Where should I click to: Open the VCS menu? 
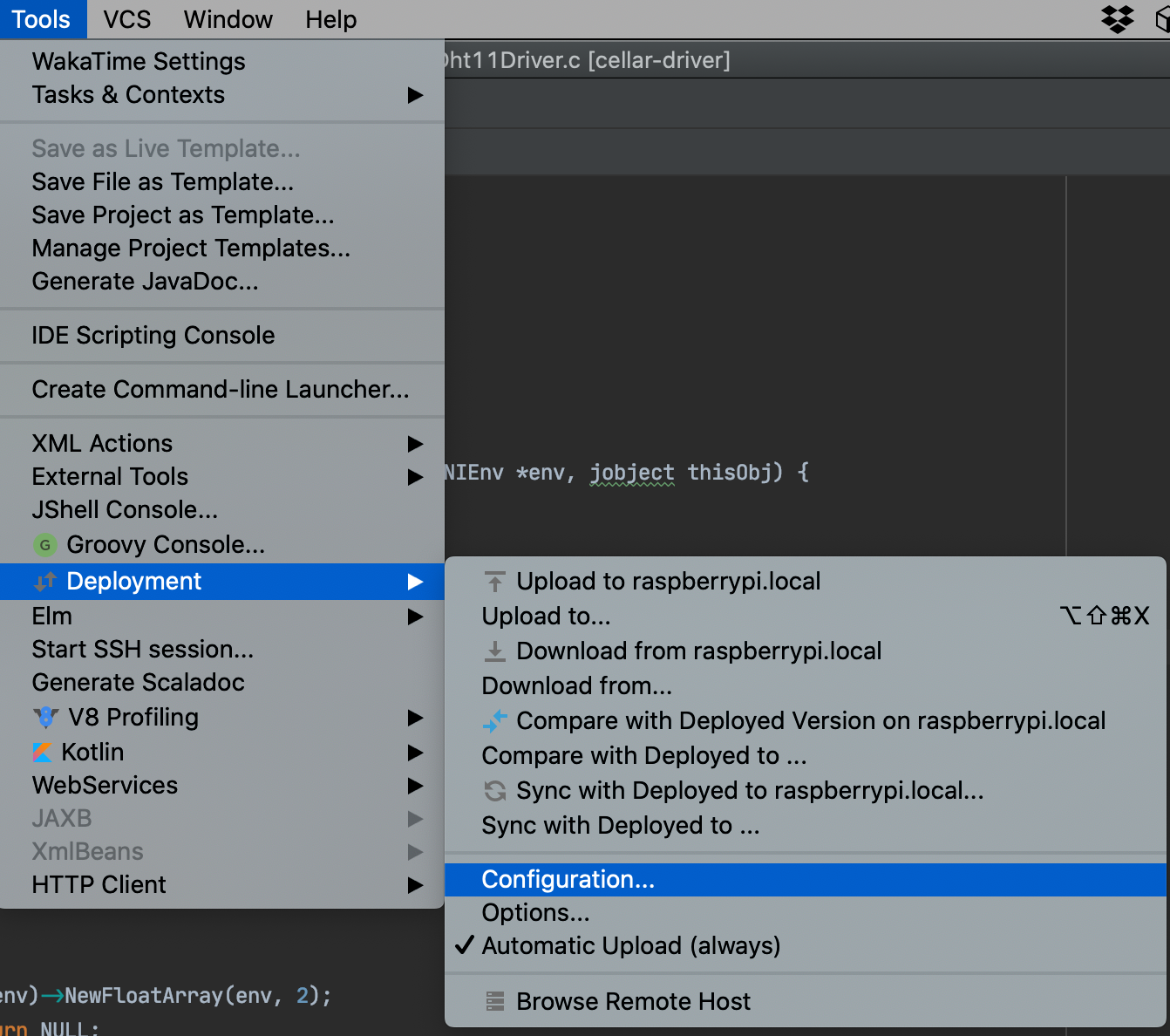click(127, 19)
